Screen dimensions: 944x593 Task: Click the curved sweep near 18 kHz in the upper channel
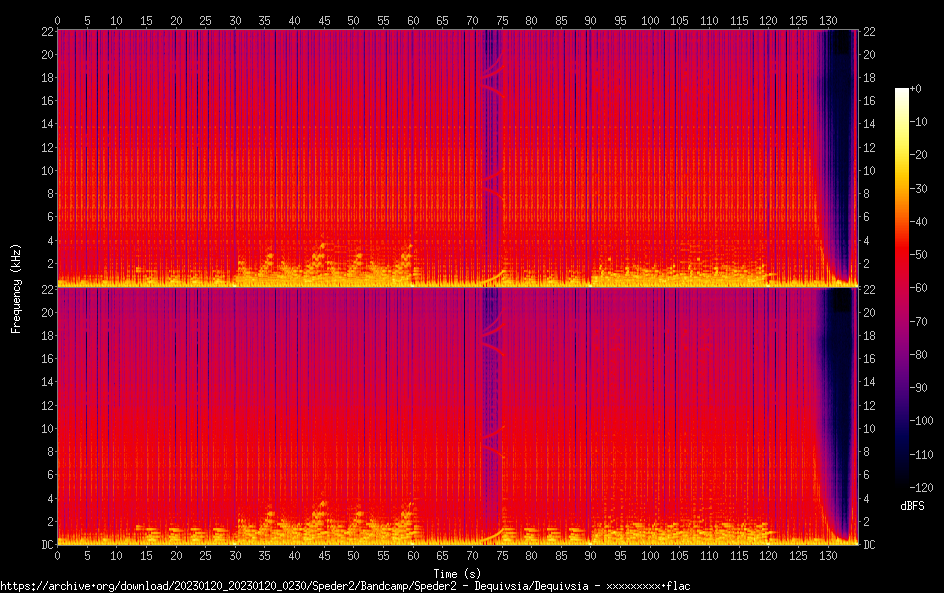[x=492, y=87]
